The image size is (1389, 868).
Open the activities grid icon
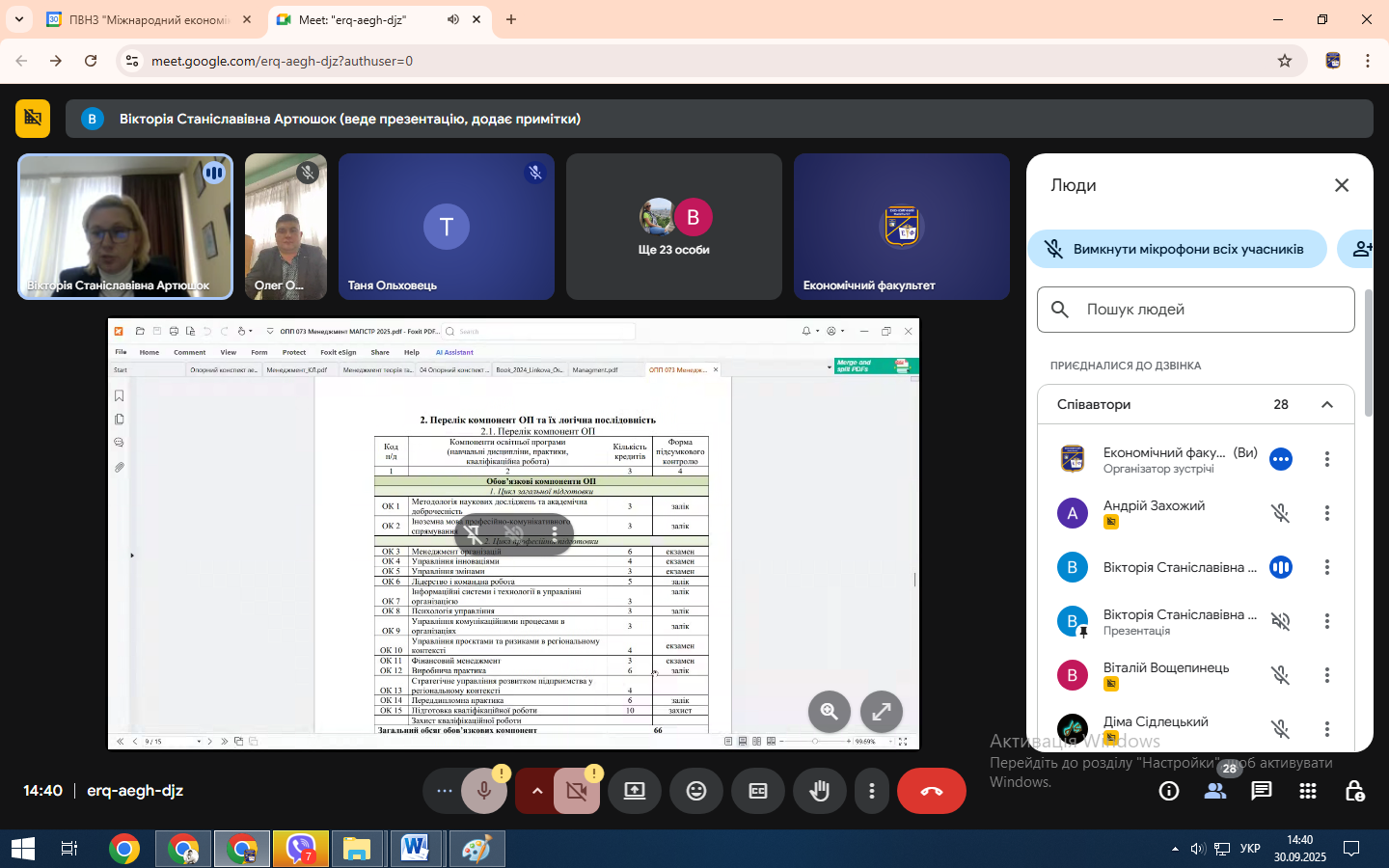(x=1308, y=791)
